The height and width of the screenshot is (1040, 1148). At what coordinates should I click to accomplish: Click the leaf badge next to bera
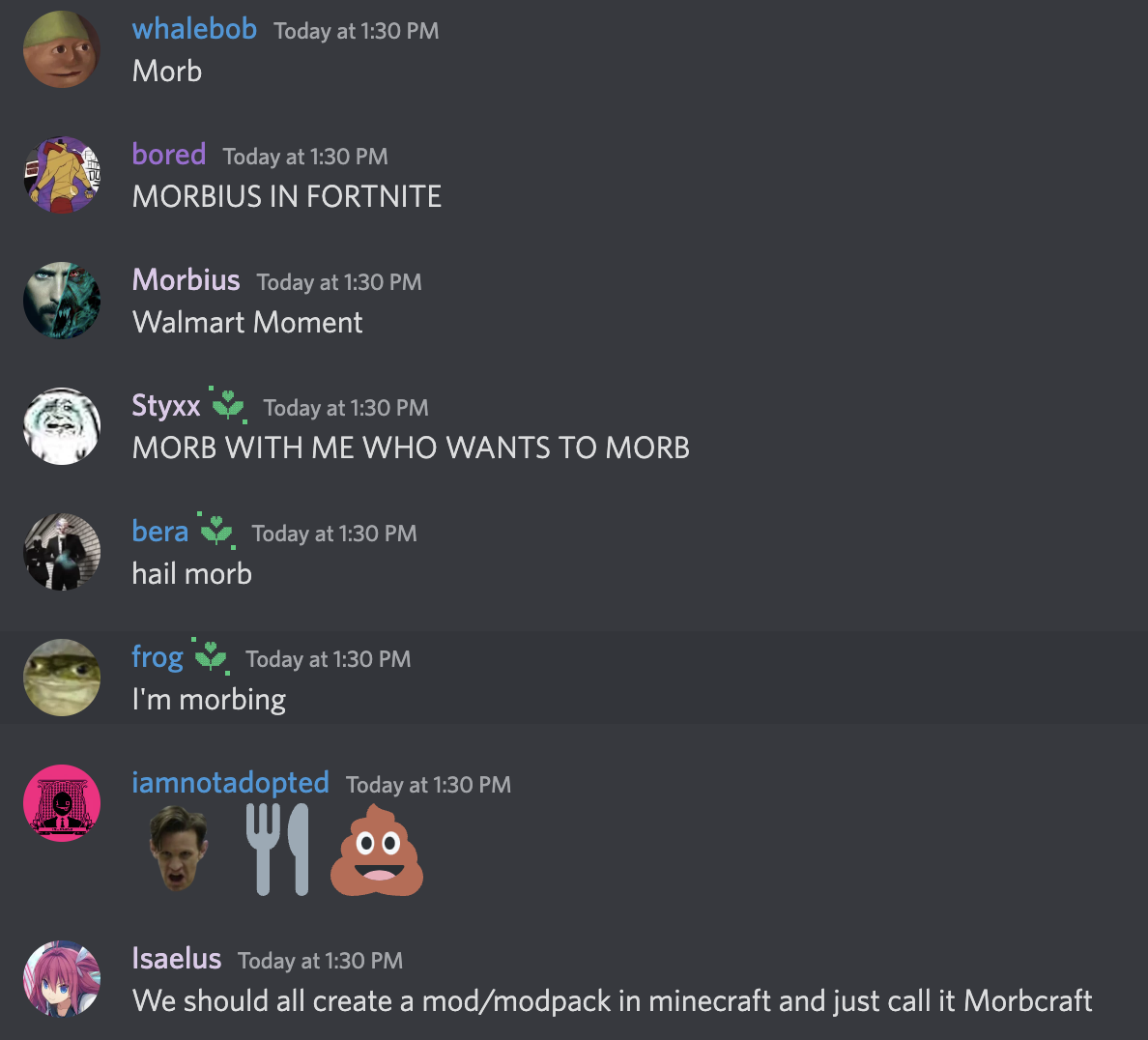[x=216, y=531]
